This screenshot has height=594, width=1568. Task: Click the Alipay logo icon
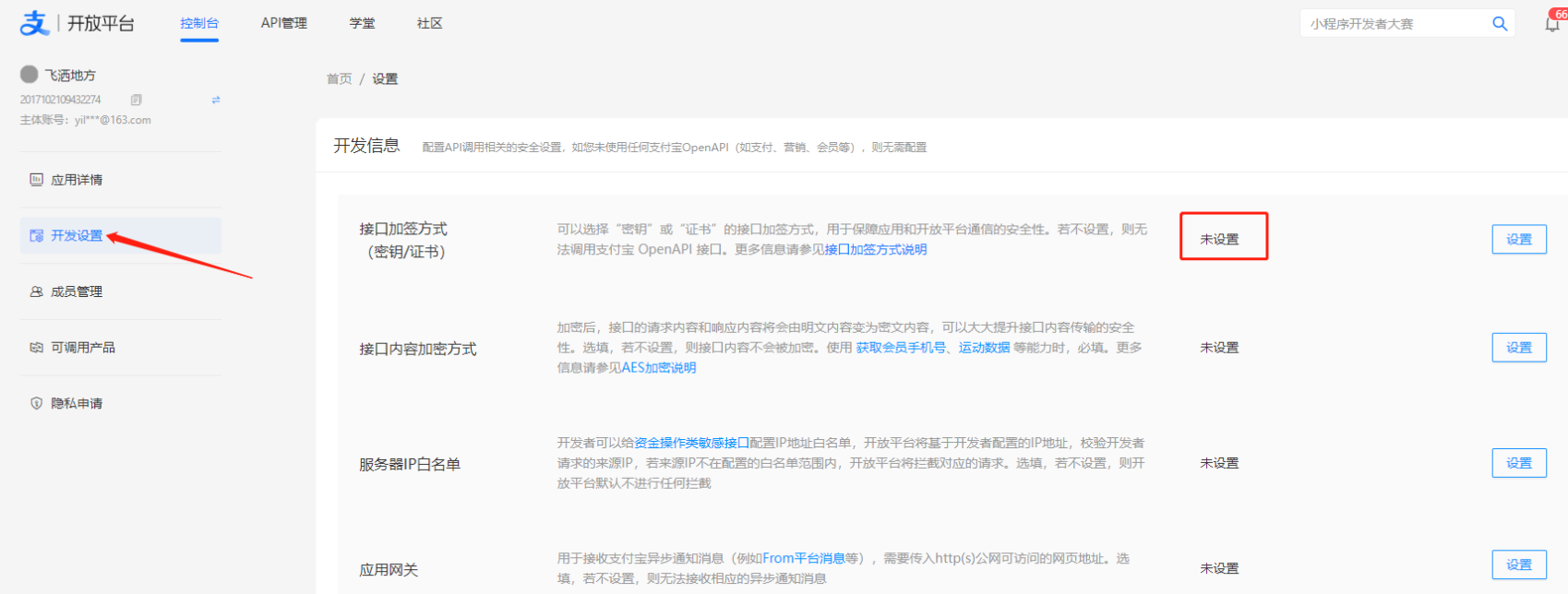click(34, 23)
